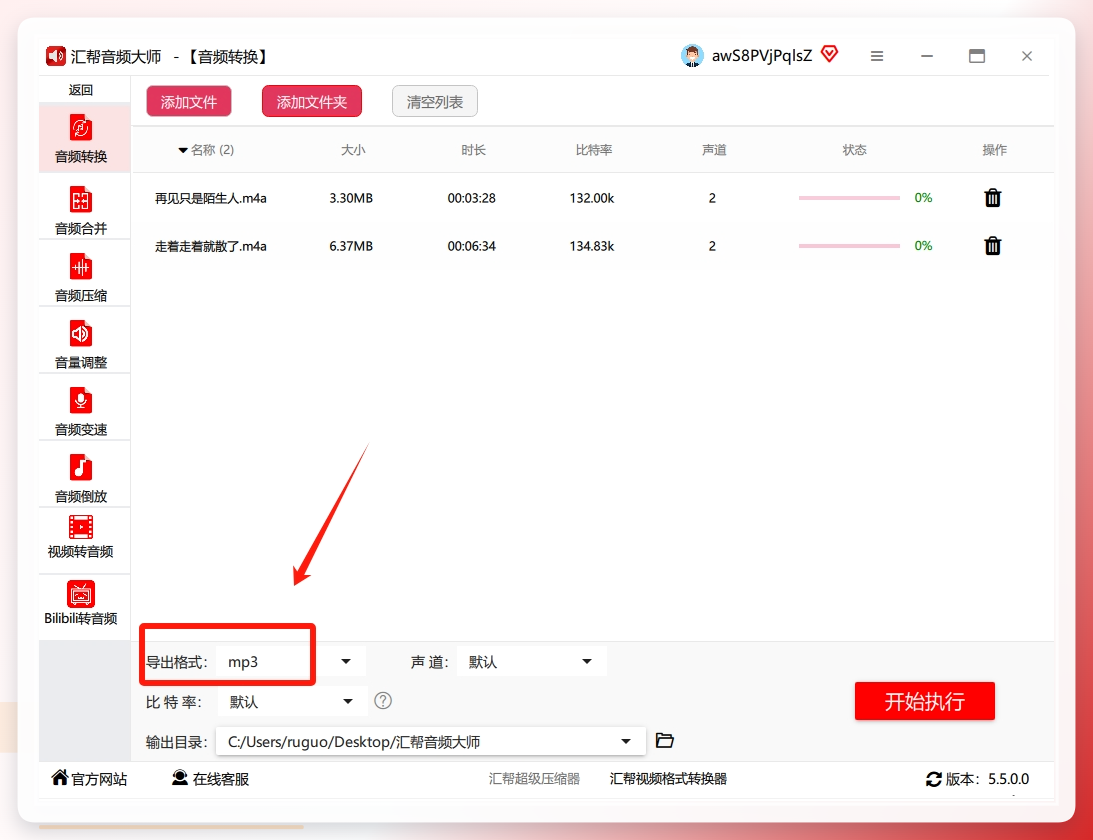
Task: Click the 3.30MB size cell
Action: pos(351,198)
